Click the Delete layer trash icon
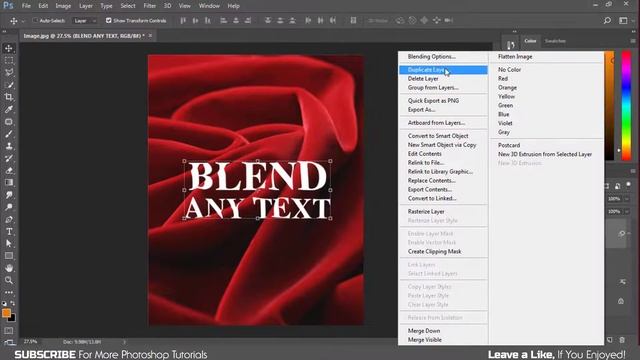 click(x=622, y=340)
